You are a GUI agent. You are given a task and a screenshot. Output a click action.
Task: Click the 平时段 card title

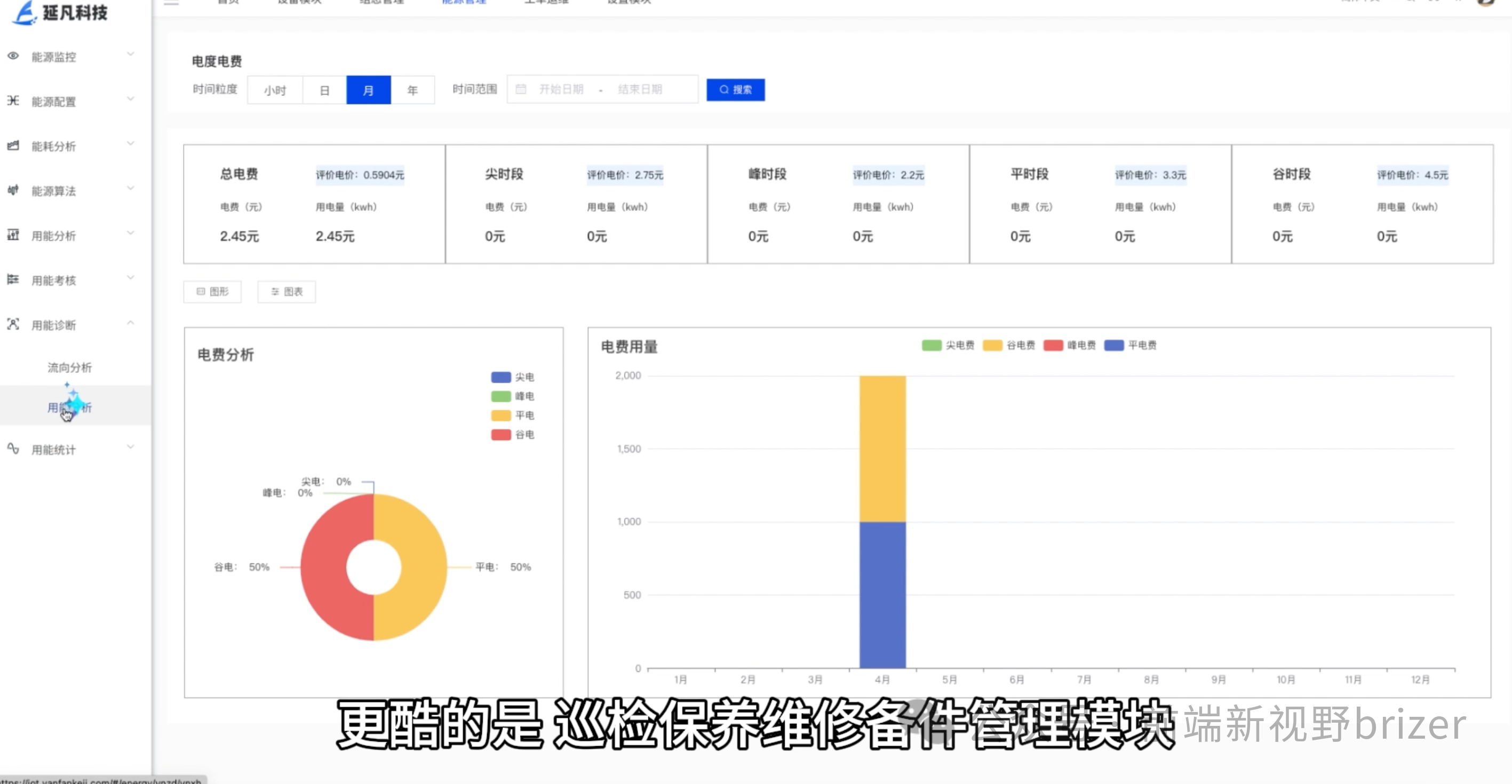click(x=1029, y=174)
